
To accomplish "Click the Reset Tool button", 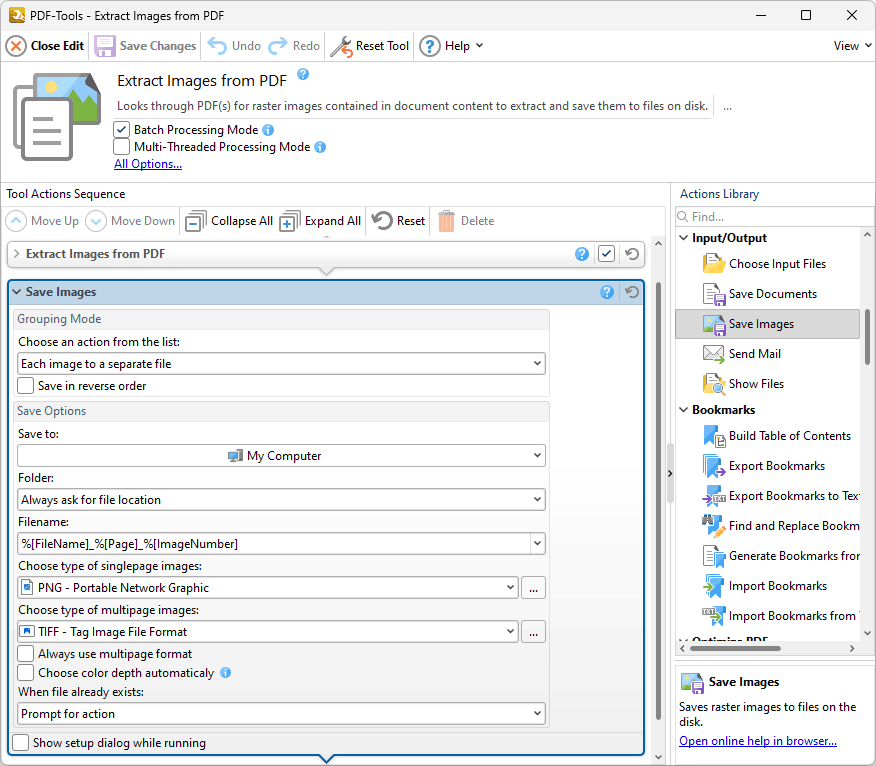I will point(370,46).
